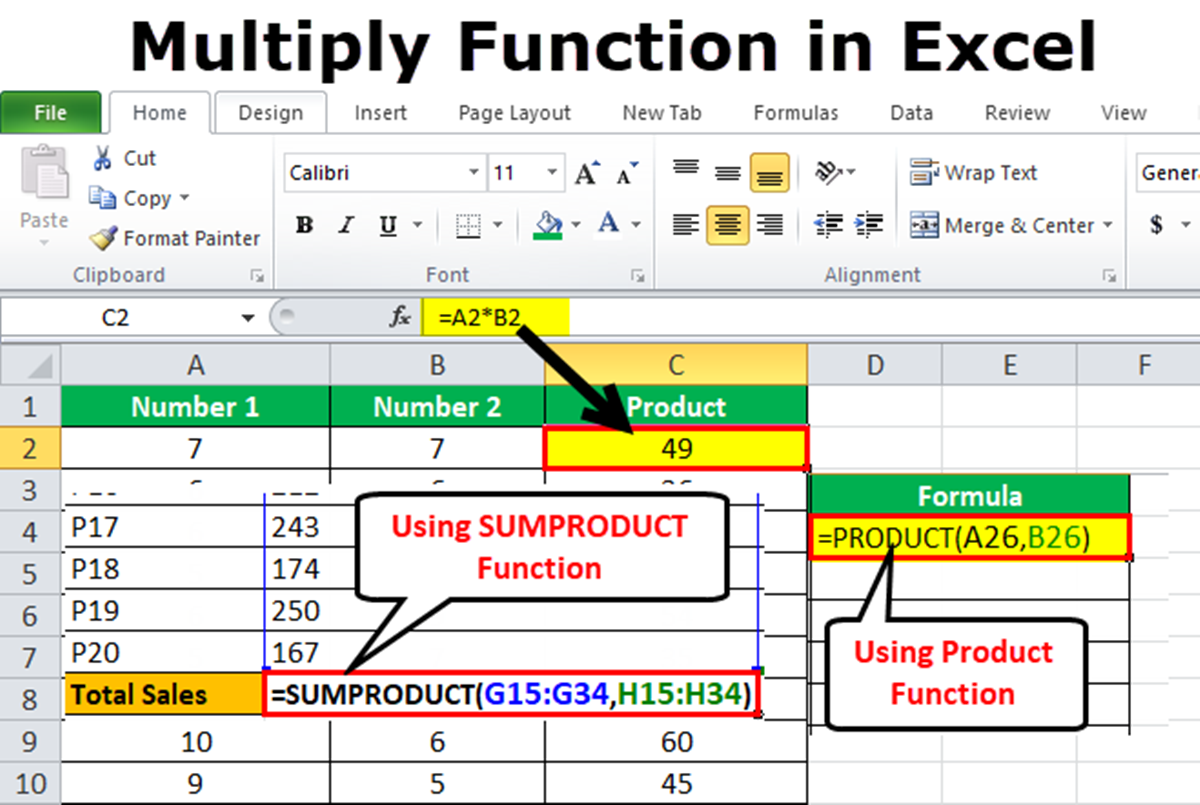Screen dimensions: 1200x805
Task: Click the Increase Indent icon
Action: pyautogui.click(x=869, y=225)
